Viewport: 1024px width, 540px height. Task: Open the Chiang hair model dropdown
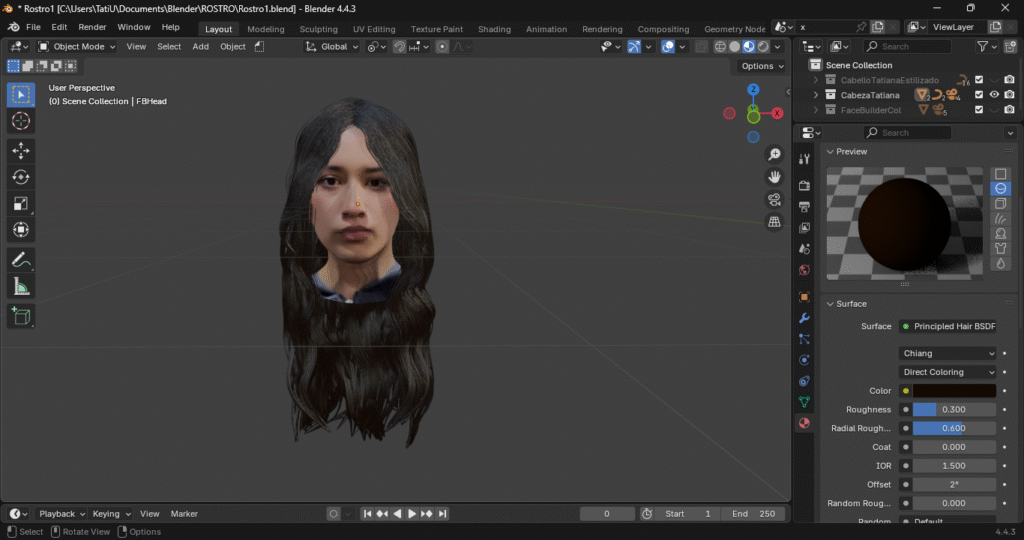pyautogui.click(x=947, y=353)
